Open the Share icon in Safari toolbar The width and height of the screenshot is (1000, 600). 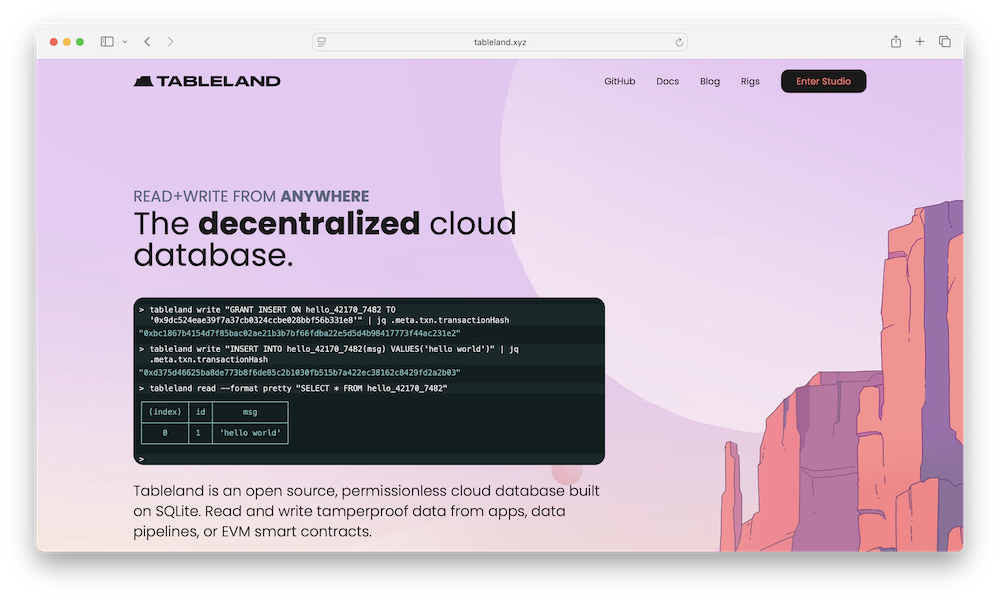pyautogui.click(x=896, y=42)
